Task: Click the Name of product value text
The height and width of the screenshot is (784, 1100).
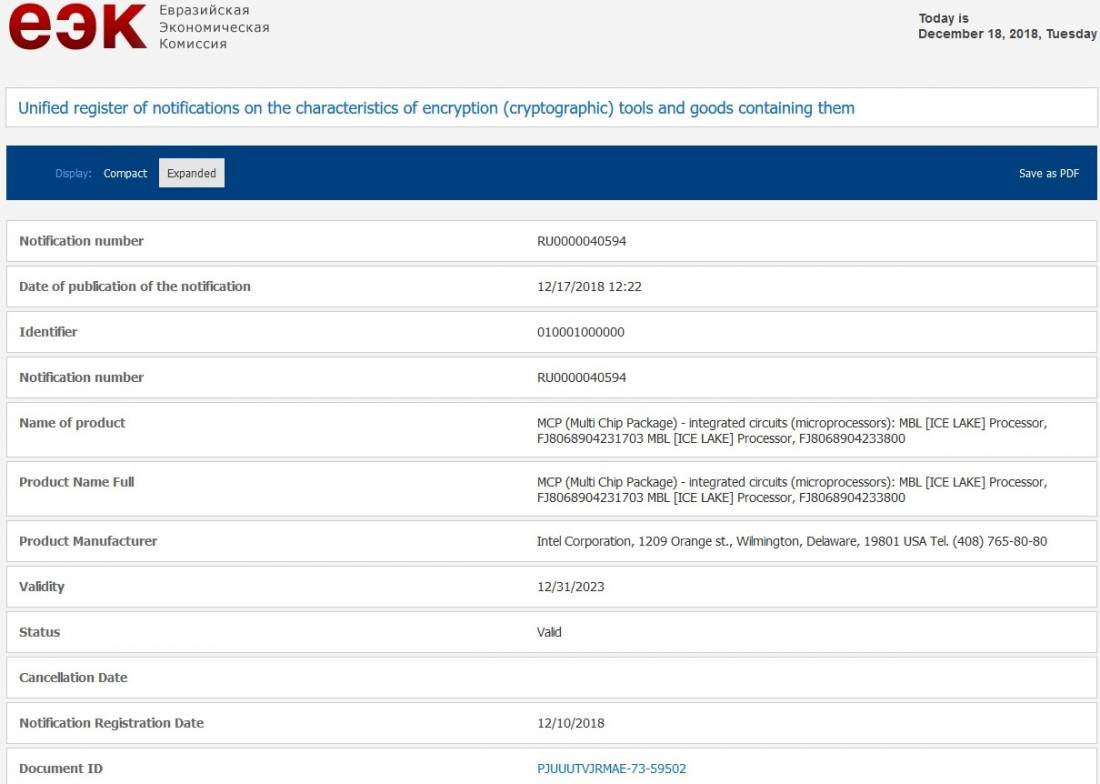Action: point(791,431)
